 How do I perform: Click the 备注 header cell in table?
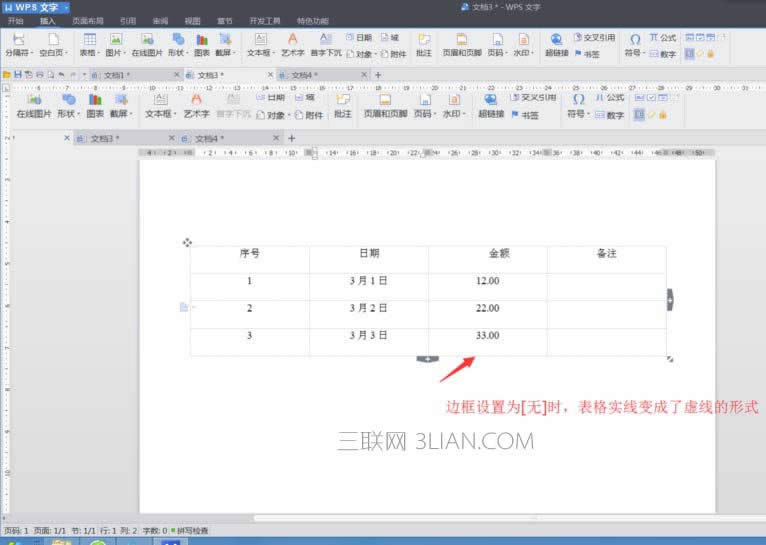pyautogui.click(x=607, y=259)
